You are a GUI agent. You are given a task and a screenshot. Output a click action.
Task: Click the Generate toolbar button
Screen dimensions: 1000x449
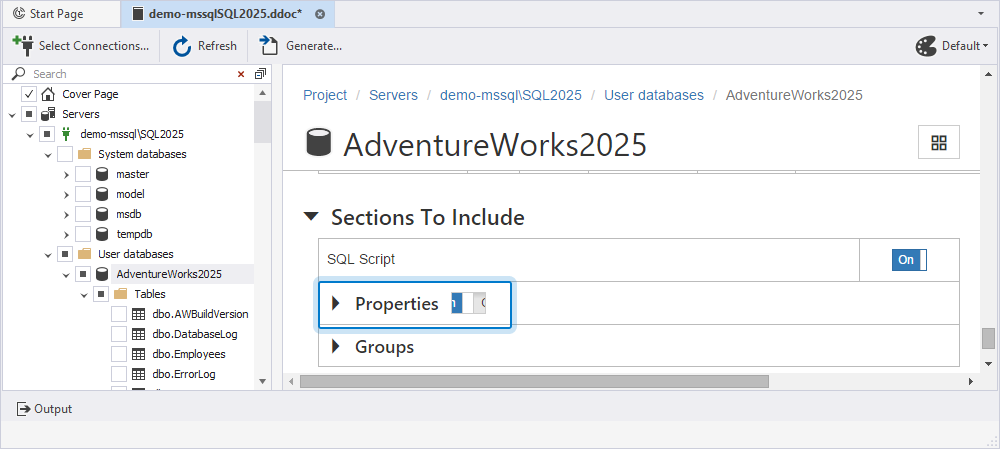[x=300, y=46]
